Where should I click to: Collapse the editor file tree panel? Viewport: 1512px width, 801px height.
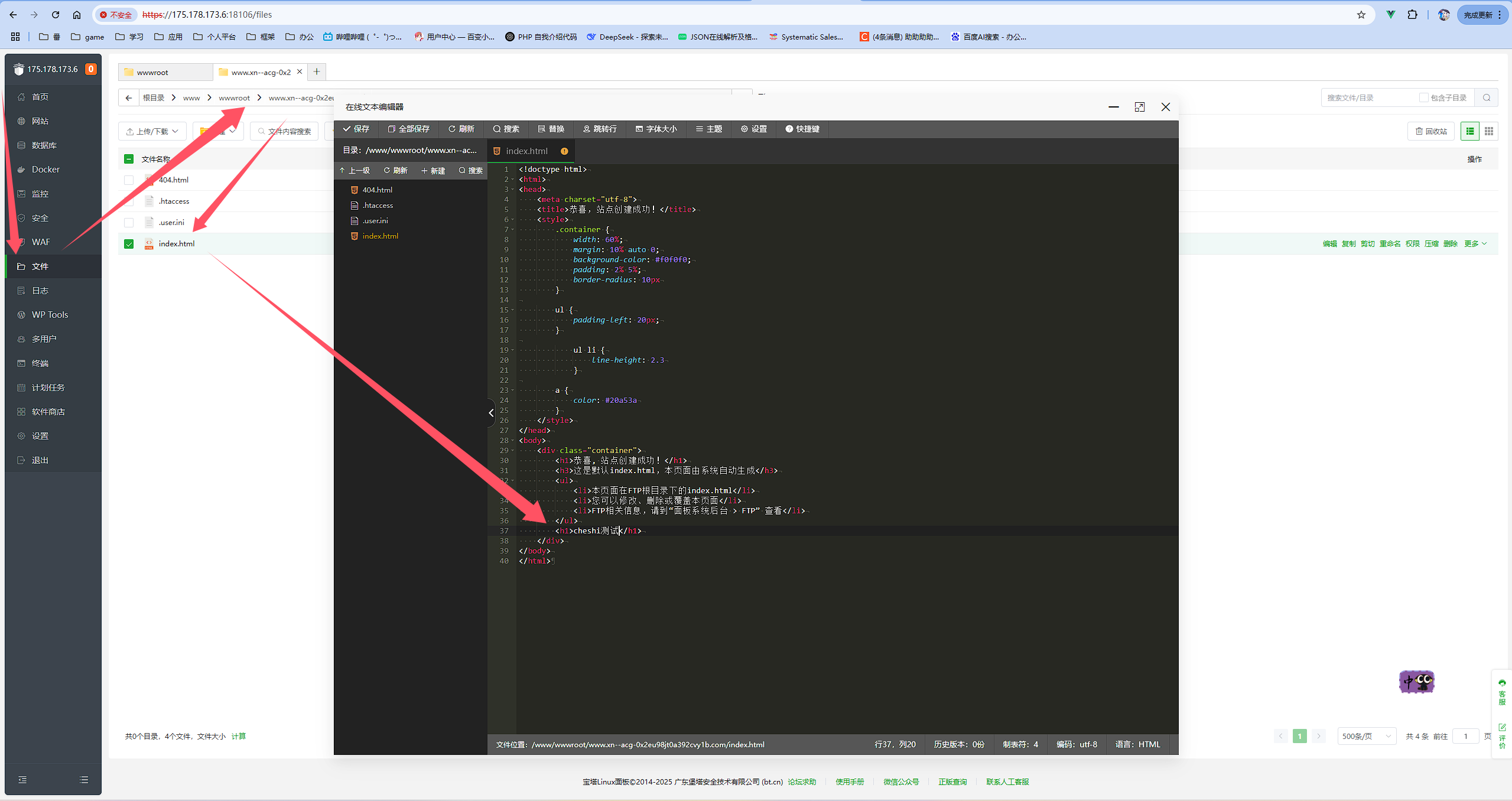tap(491, 413)
